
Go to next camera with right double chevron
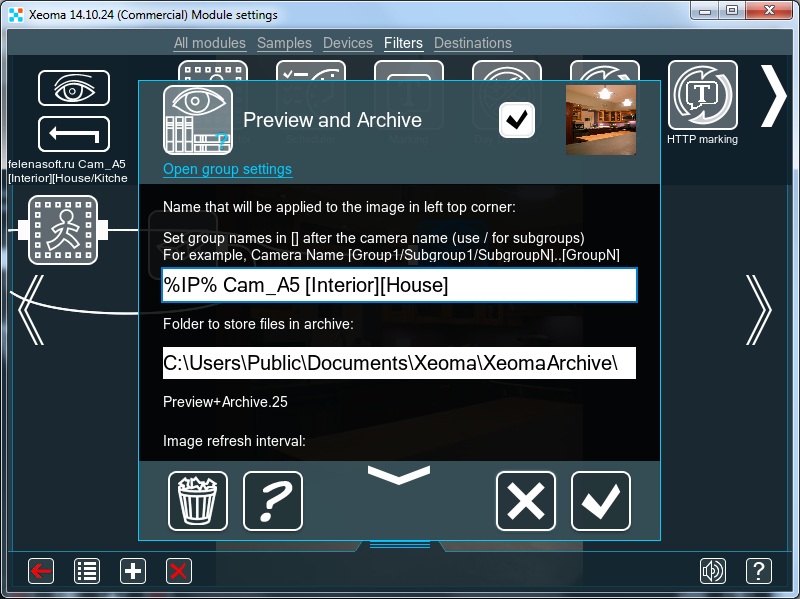coord(759,310)
